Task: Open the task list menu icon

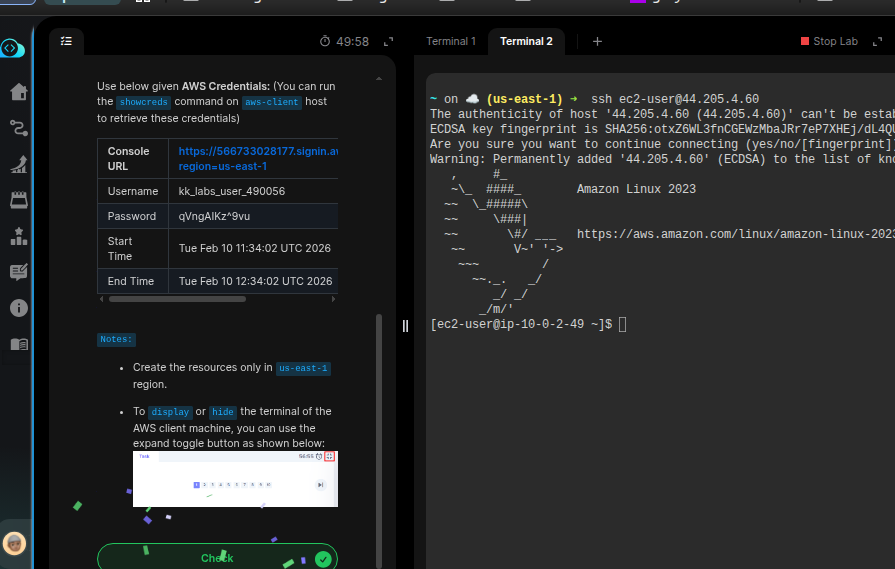Action: pyautogui.click(x=66, y=41)
